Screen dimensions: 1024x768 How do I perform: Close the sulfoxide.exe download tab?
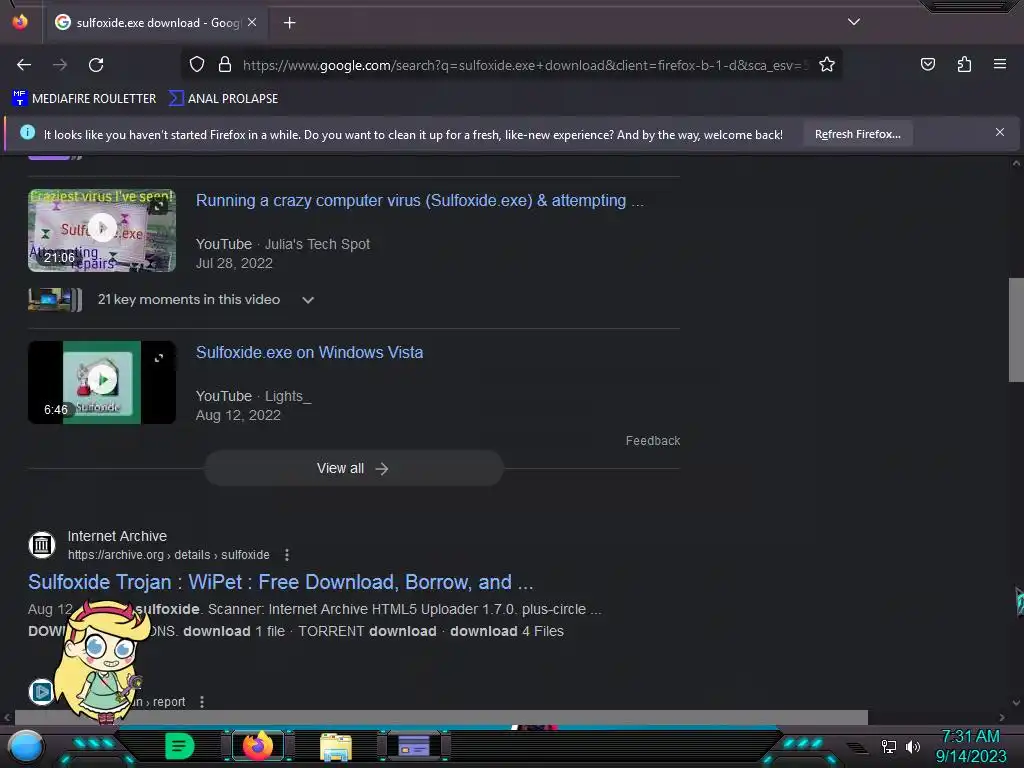pyautogui.click(x=252, y=22)
